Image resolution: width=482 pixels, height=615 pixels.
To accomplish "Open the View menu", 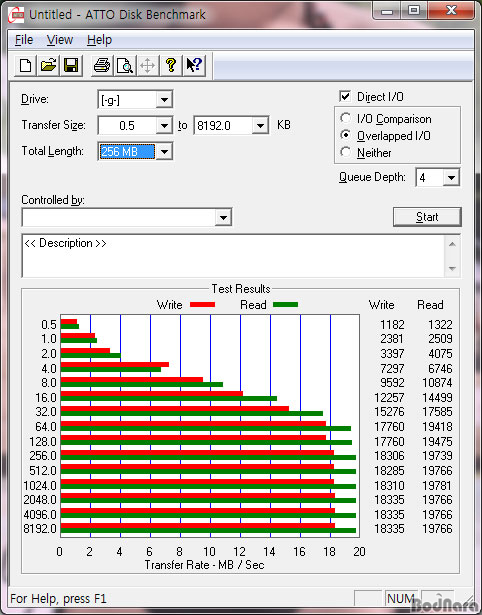I will 60,40.
